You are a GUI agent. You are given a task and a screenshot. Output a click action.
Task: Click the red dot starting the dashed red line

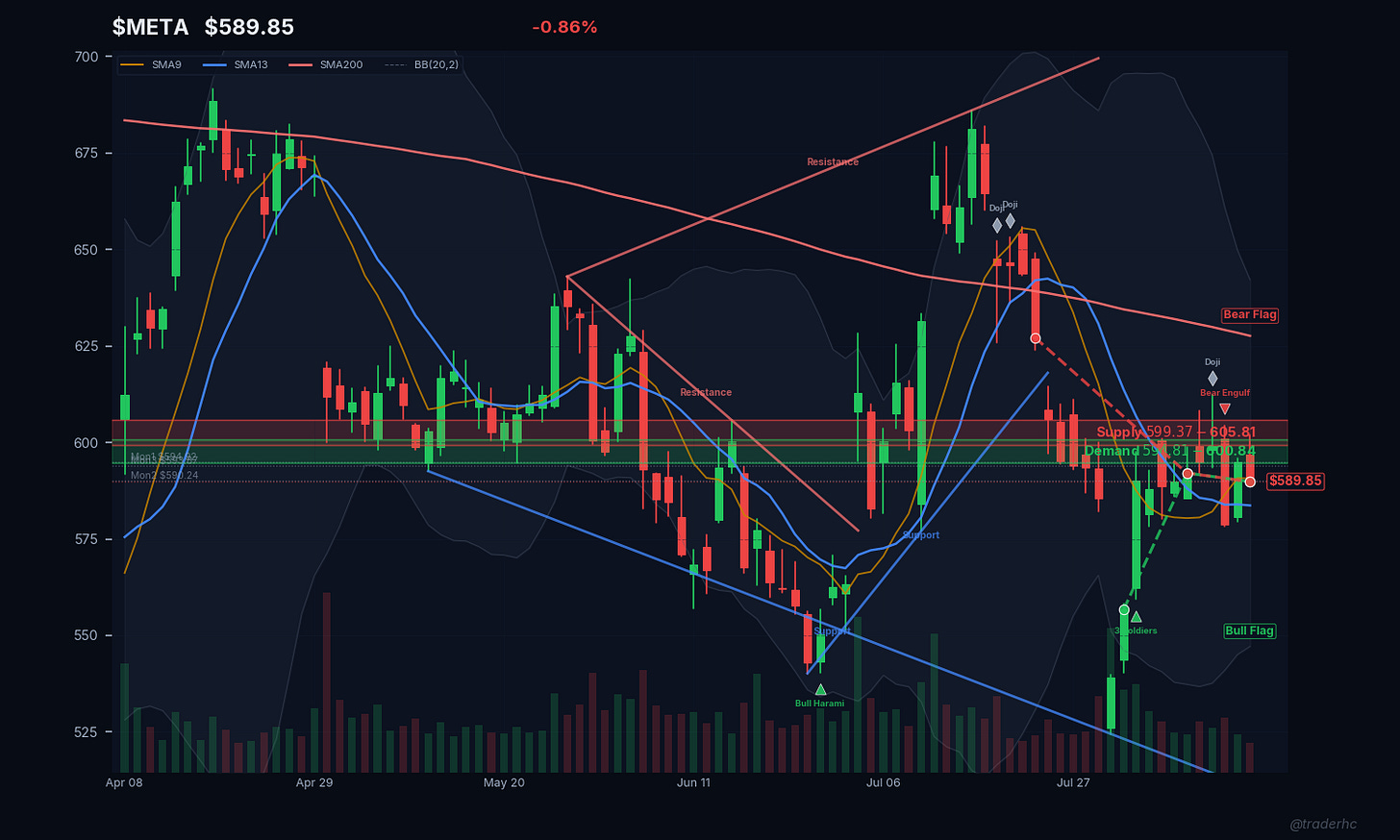point(1036,338)
